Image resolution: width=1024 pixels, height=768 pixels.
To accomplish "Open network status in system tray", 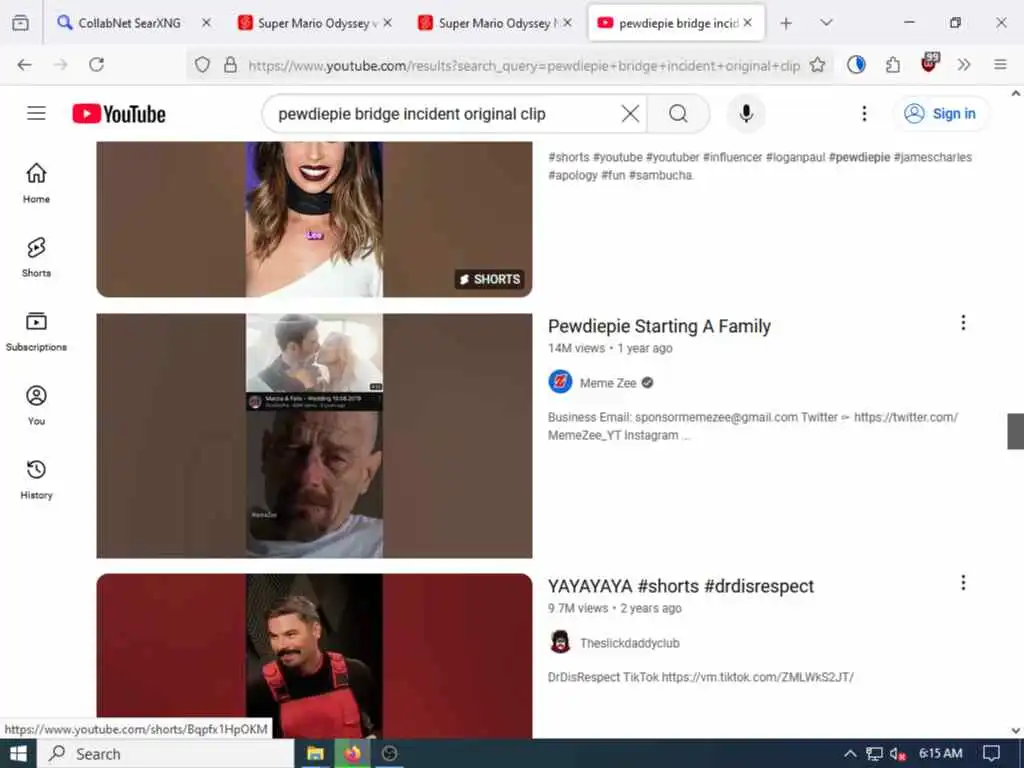I will tap(874, 754).
